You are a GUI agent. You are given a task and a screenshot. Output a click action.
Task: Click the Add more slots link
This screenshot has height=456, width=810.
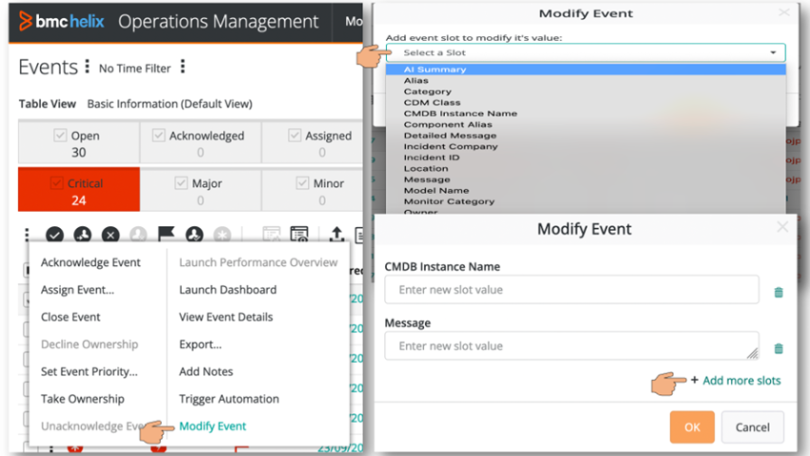click(740, 381)
